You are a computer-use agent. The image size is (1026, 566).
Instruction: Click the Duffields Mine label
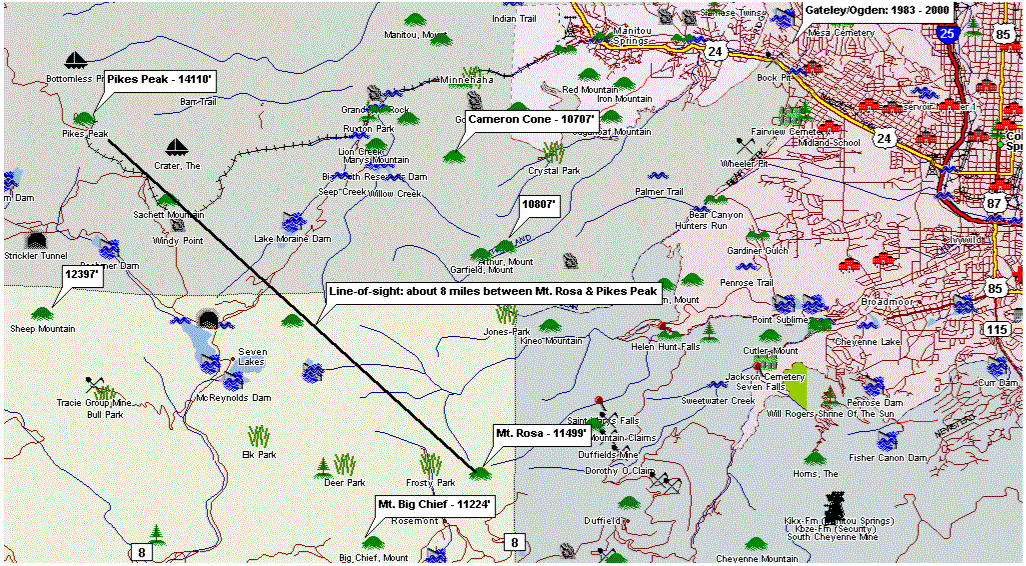[x=608, y=455]
